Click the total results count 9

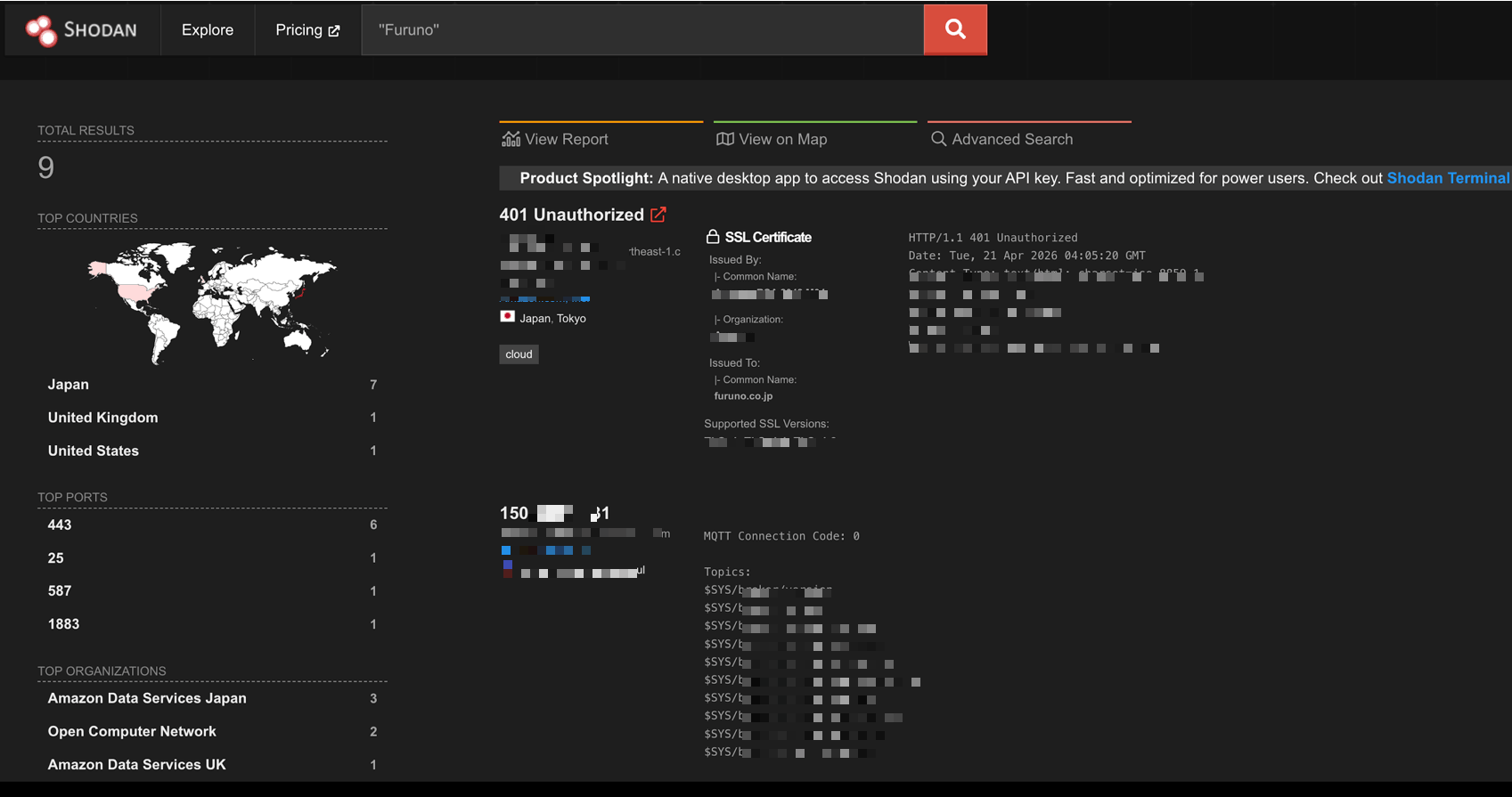pyautogui.click(x=46, y=167)
